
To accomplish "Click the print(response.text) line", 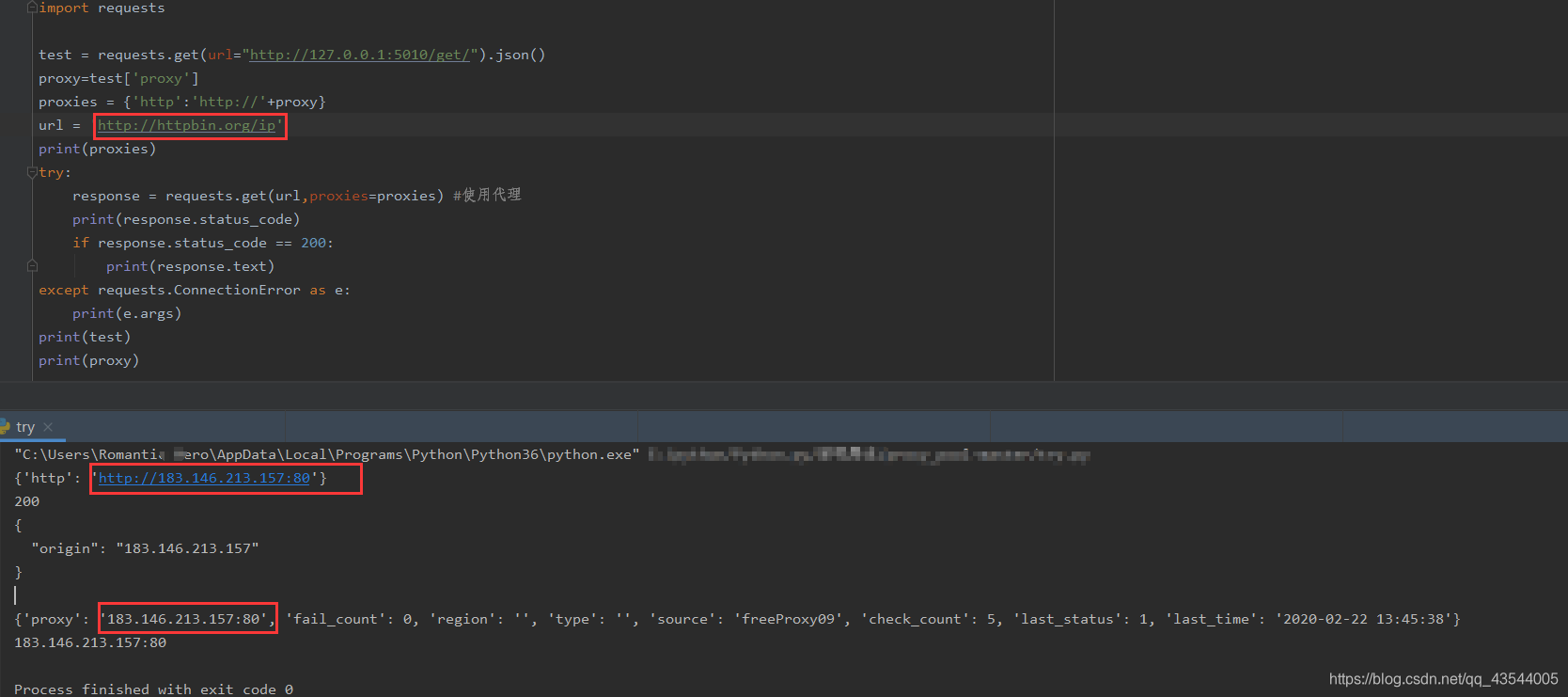I will click(191, 266).
